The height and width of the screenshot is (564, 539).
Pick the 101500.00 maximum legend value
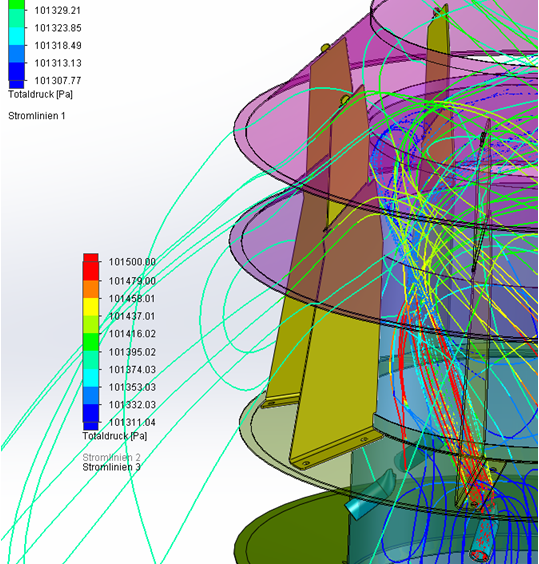[132, 262]
